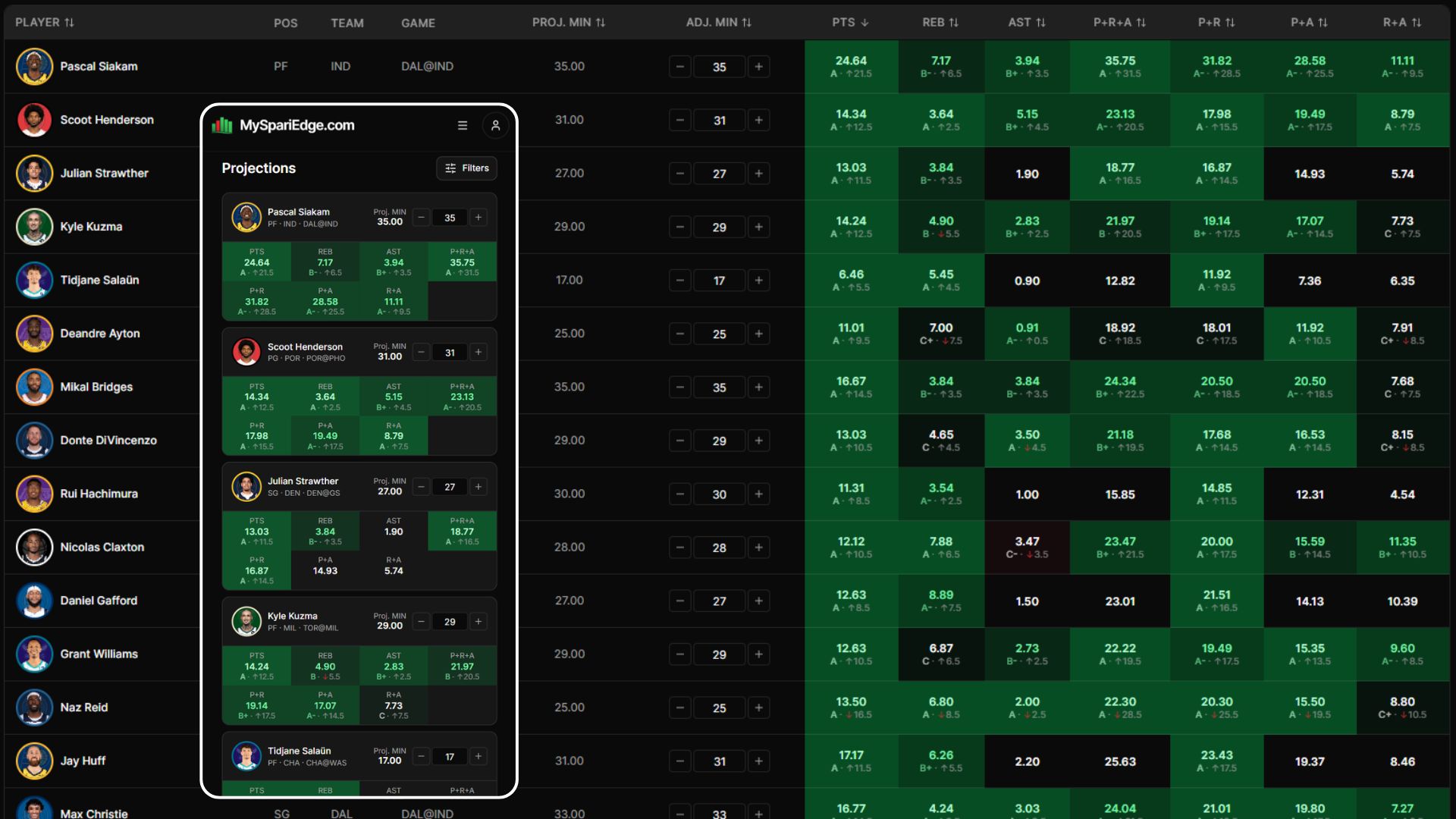Increase Pascal Siakam's adjusted minutes in the table
1456x819 pixels.
pos(758,67)
